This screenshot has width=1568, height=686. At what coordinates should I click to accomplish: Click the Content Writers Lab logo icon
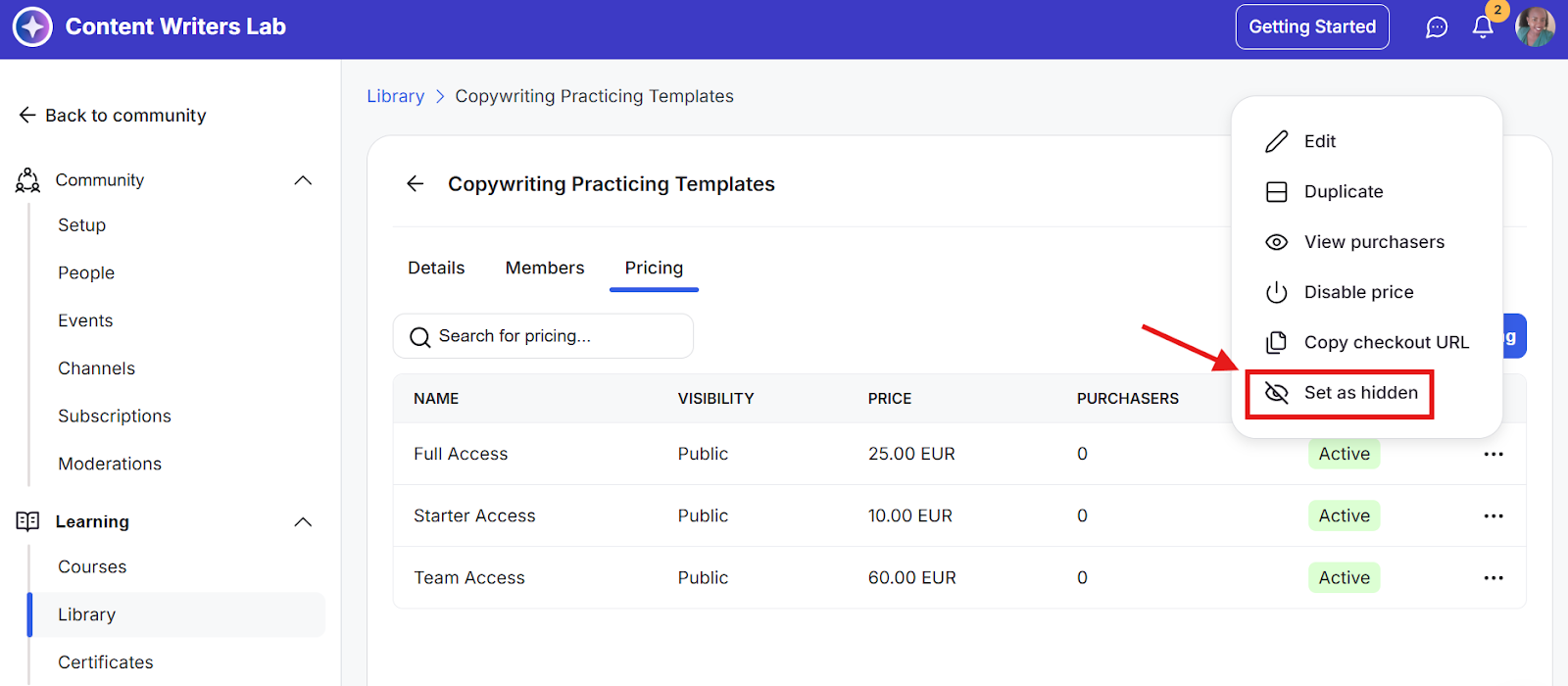32,27
